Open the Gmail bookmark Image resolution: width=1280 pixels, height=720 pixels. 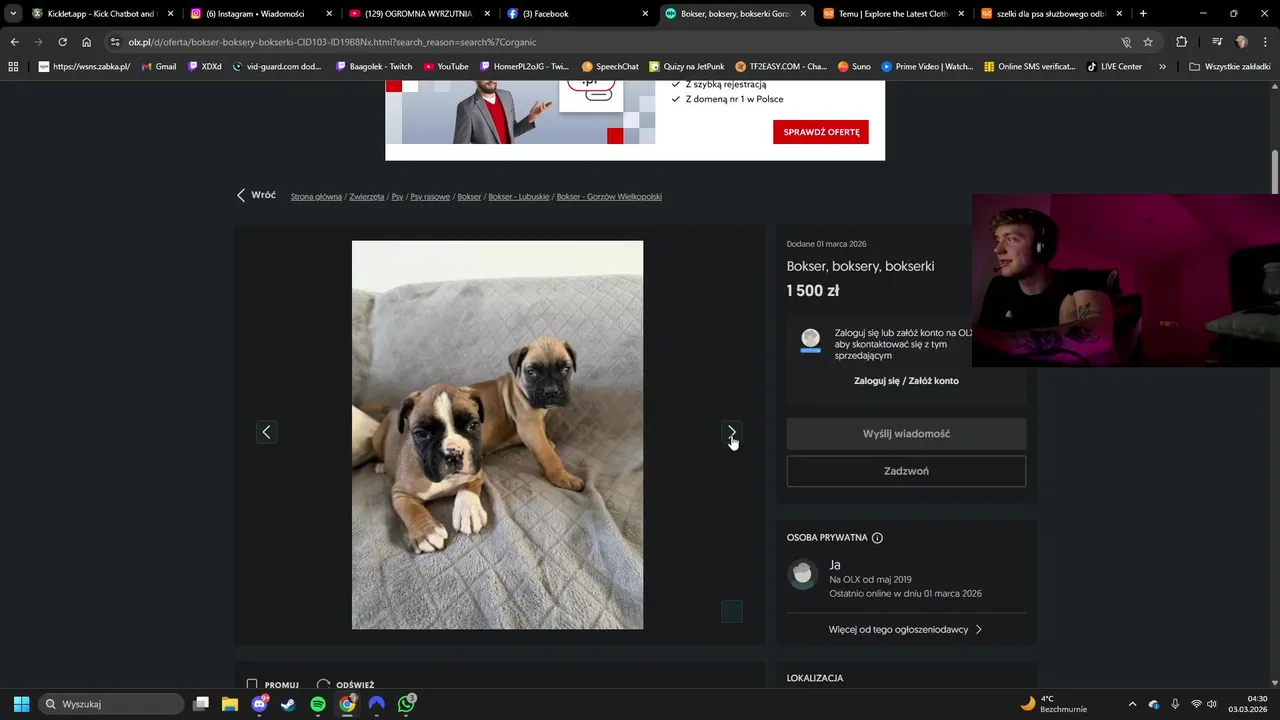158,67
